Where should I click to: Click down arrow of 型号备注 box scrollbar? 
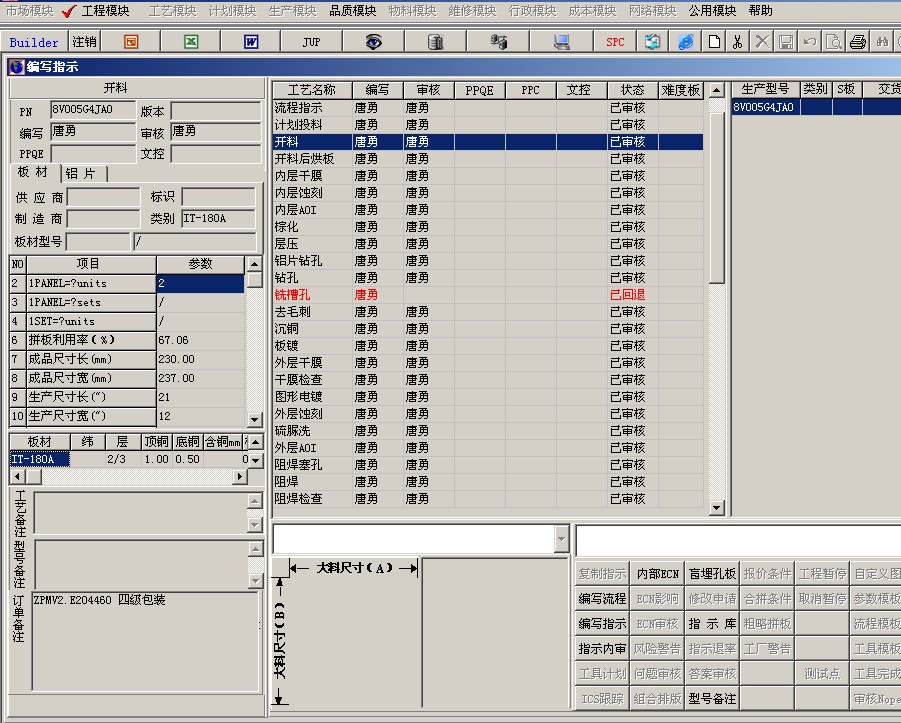255,581
